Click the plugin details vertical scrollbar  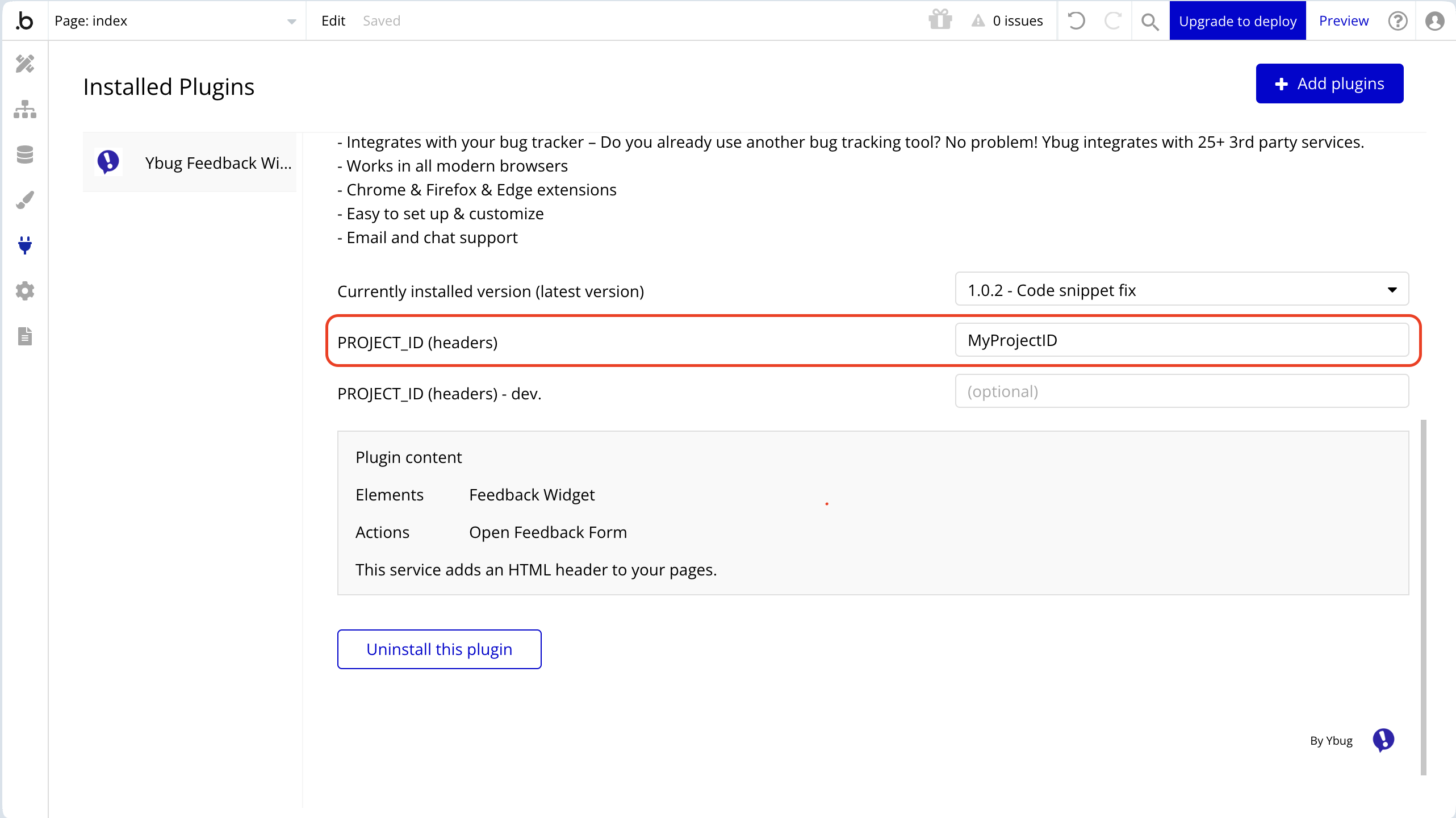pyautogui.click(x=1424, y=596)
